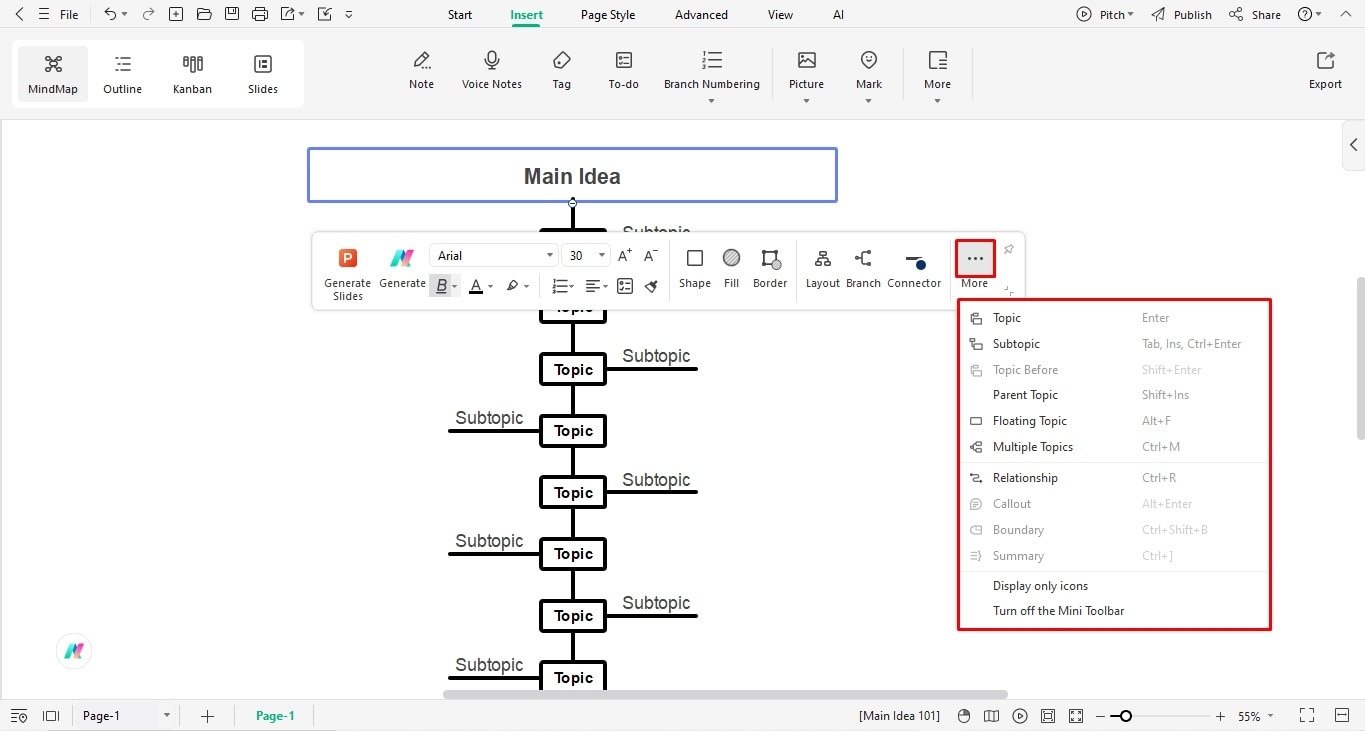The image size is (1365, 731).
Task: Open the Connector style options
Action: click(x=914, y=268)
